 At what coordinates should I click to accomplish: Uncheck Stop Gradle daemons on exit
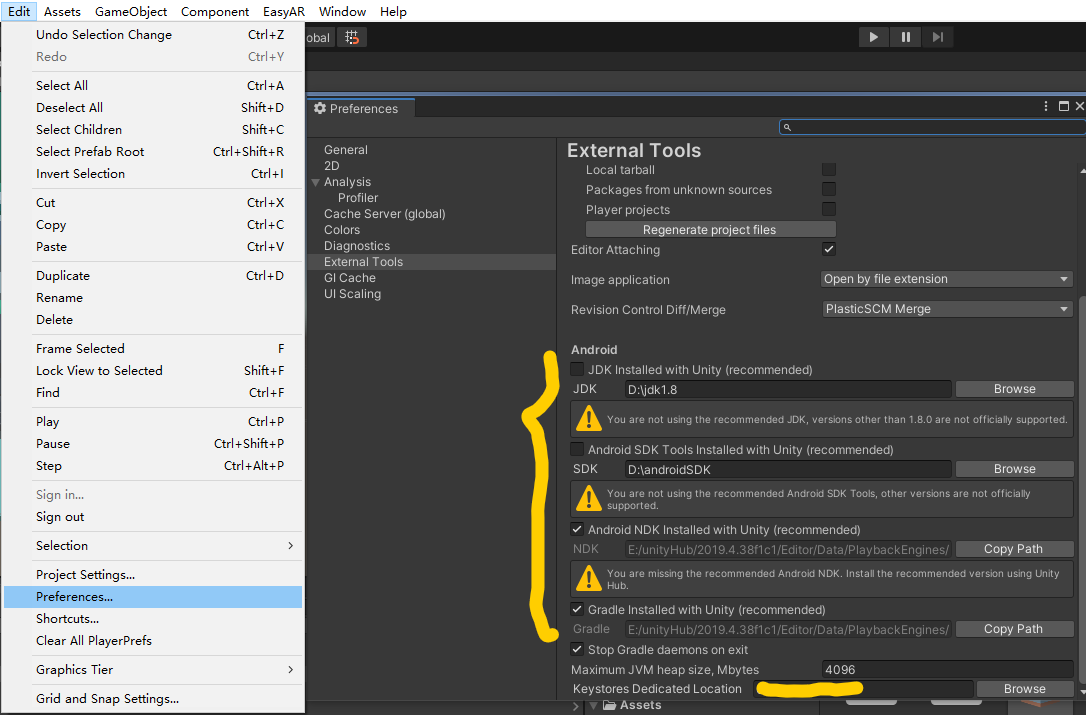(x=577, y=649)
